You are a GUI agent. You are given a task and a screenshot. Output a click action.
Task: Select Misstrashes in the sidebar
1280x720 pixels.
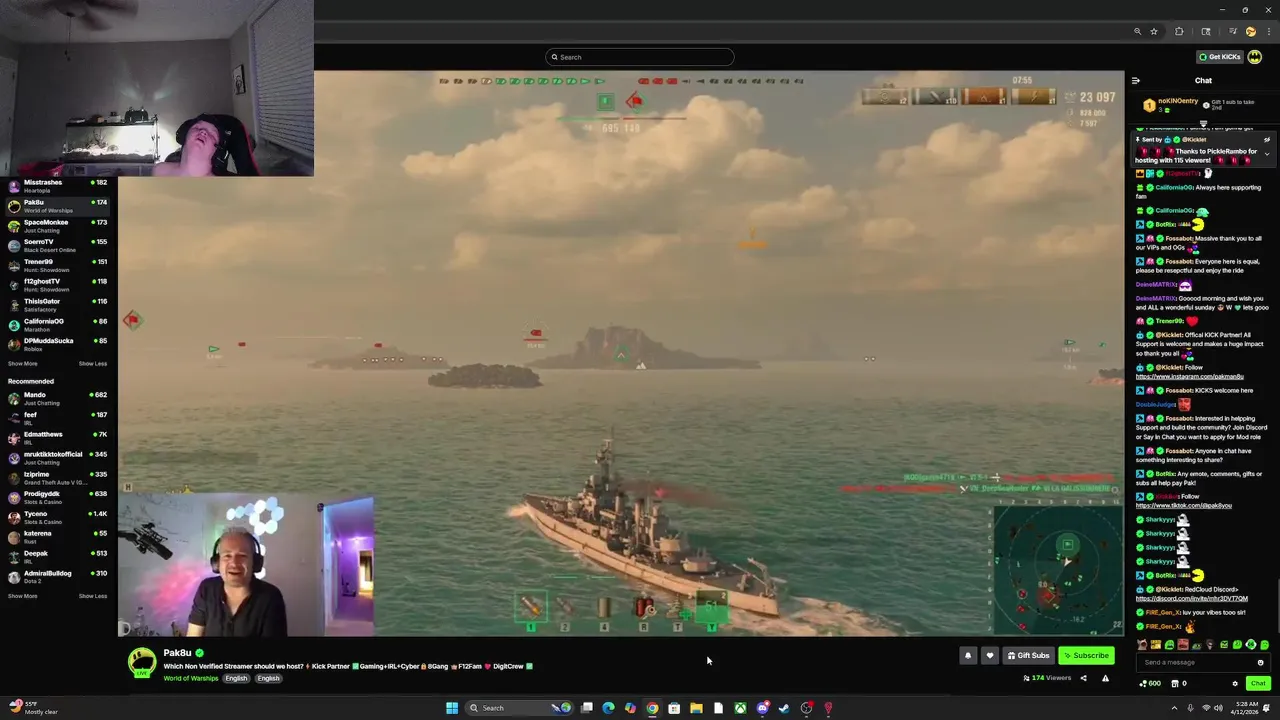point(58,186)
